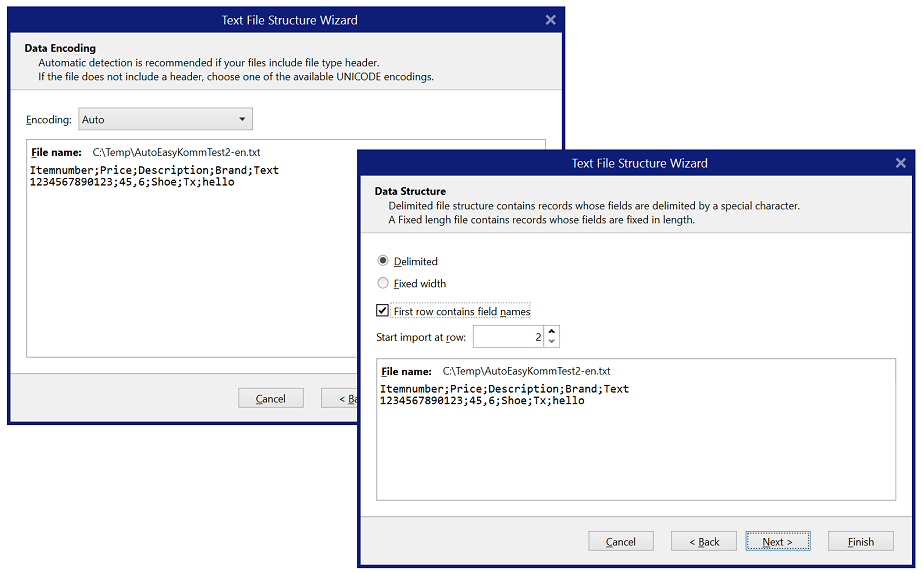
Task: Decrease start import row with down arrow
Action: (552, 343)
